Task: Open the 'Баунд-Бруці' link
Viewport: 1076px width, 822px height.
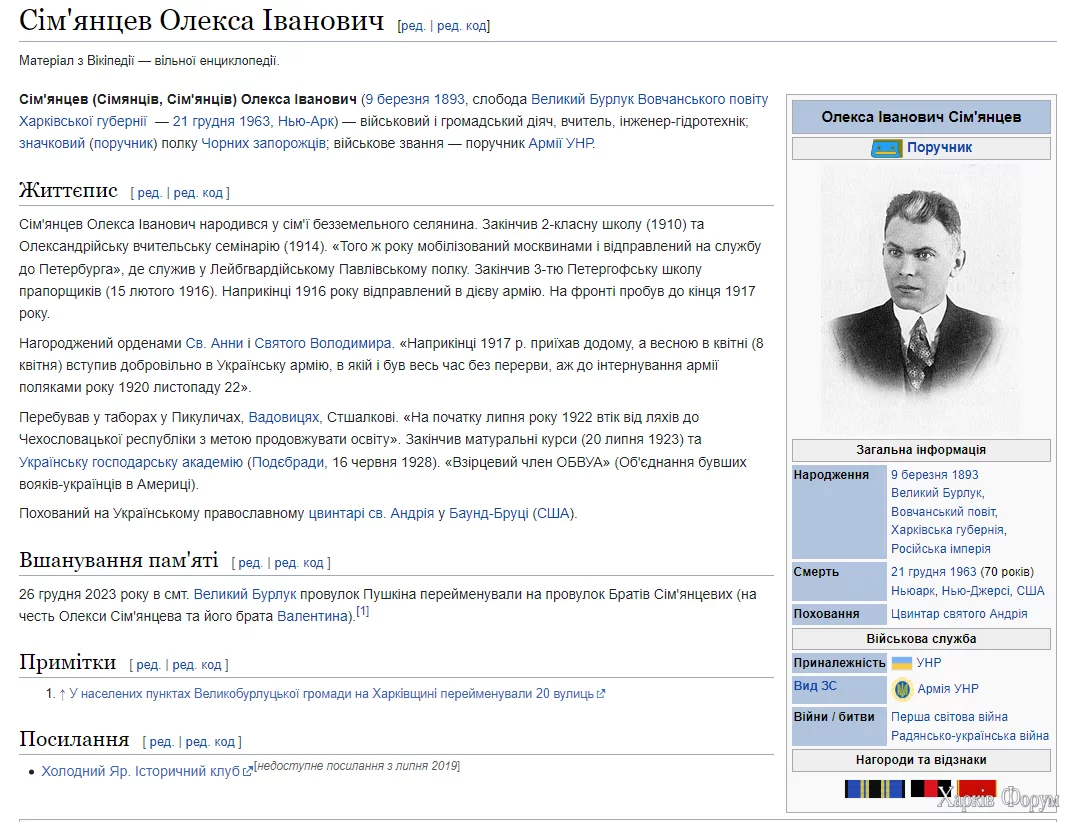Action: (x=489, y=513)
